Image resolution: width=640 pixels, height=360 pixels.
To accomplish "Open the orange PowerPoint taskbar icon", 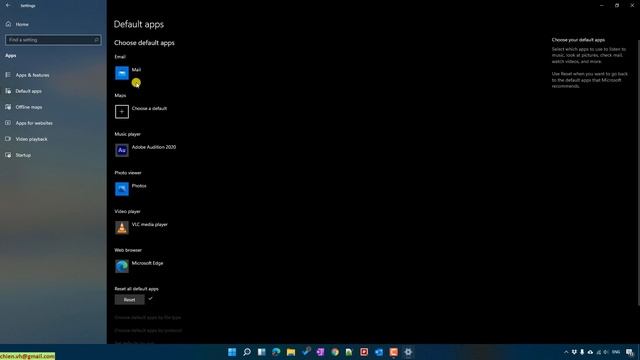I will coord(393,352).
